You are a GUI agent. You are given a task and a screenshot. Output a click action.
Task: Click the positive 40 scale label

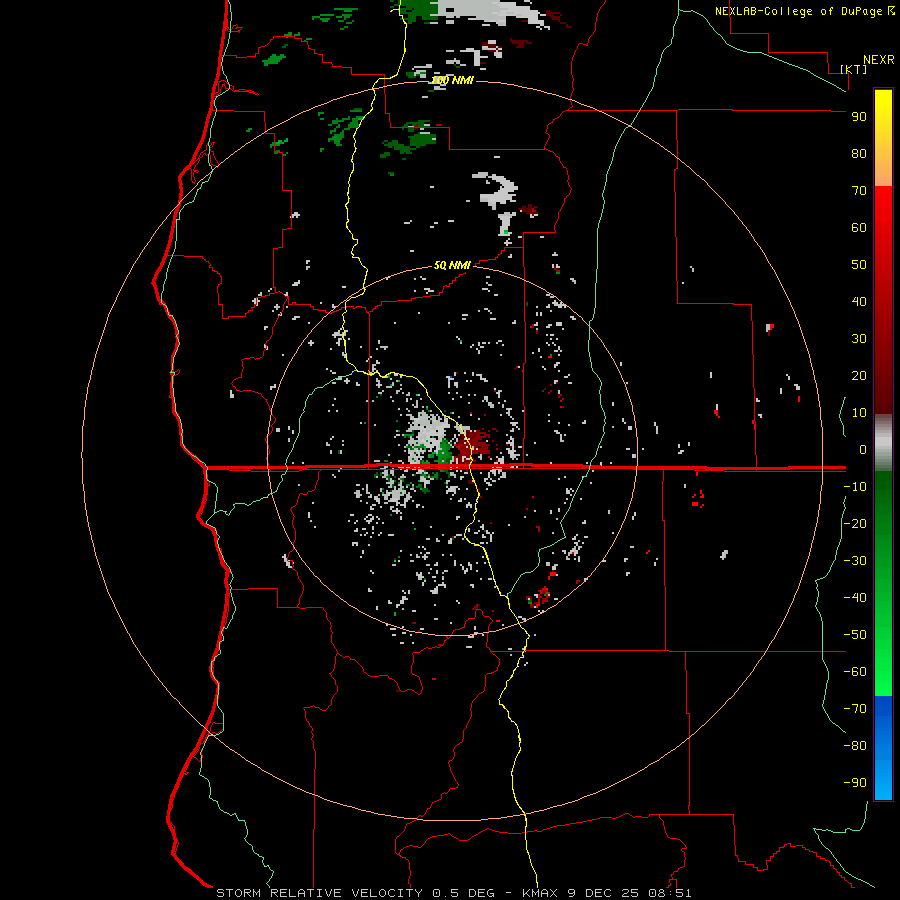coord(859,301)
